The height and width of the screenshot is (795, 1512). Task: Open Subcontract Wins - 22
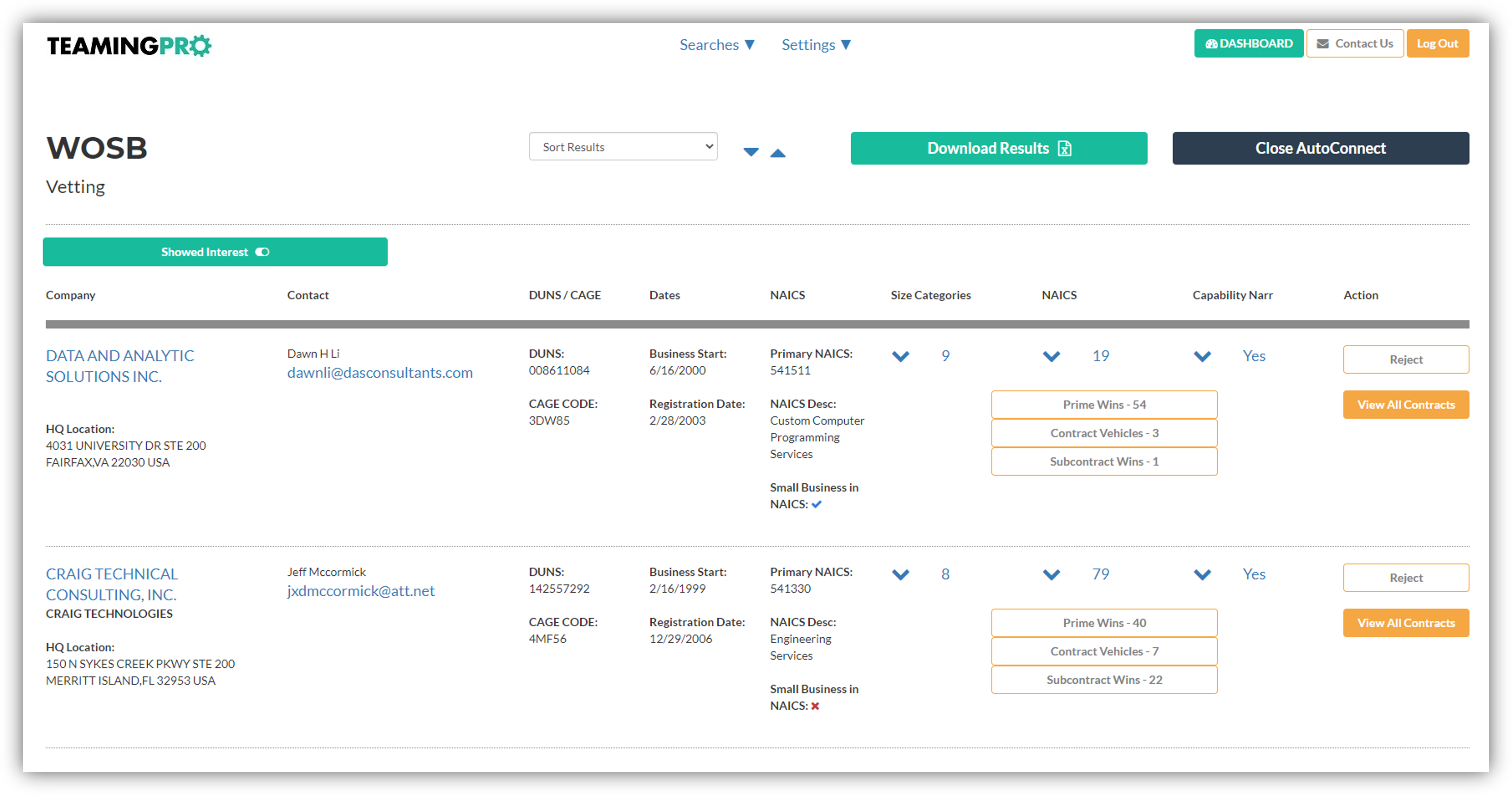(1104, 680)
